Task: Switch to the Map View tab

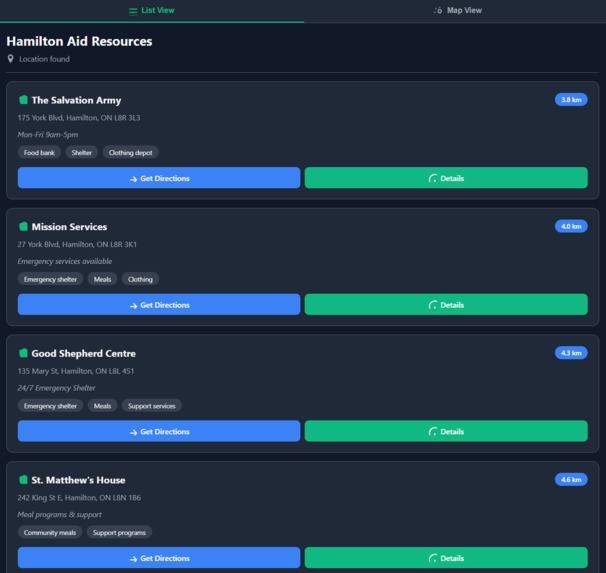Action: (x=458, y=11)
